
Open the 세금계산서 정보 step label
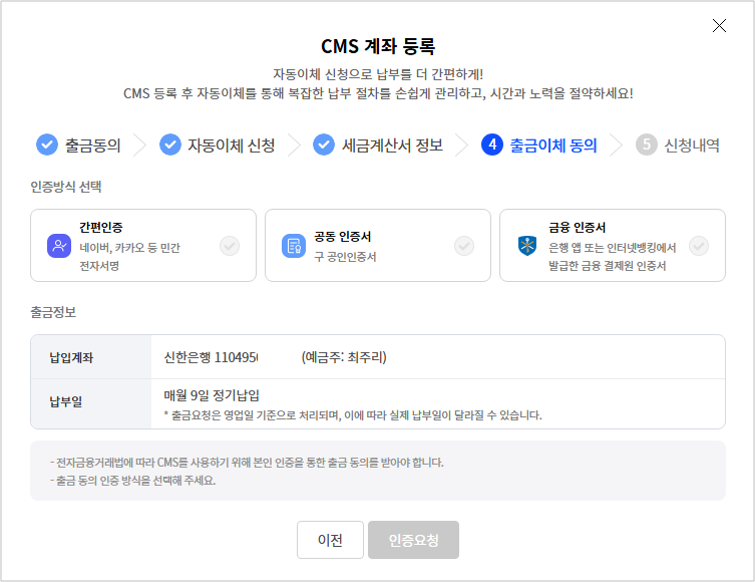(392, 145)
